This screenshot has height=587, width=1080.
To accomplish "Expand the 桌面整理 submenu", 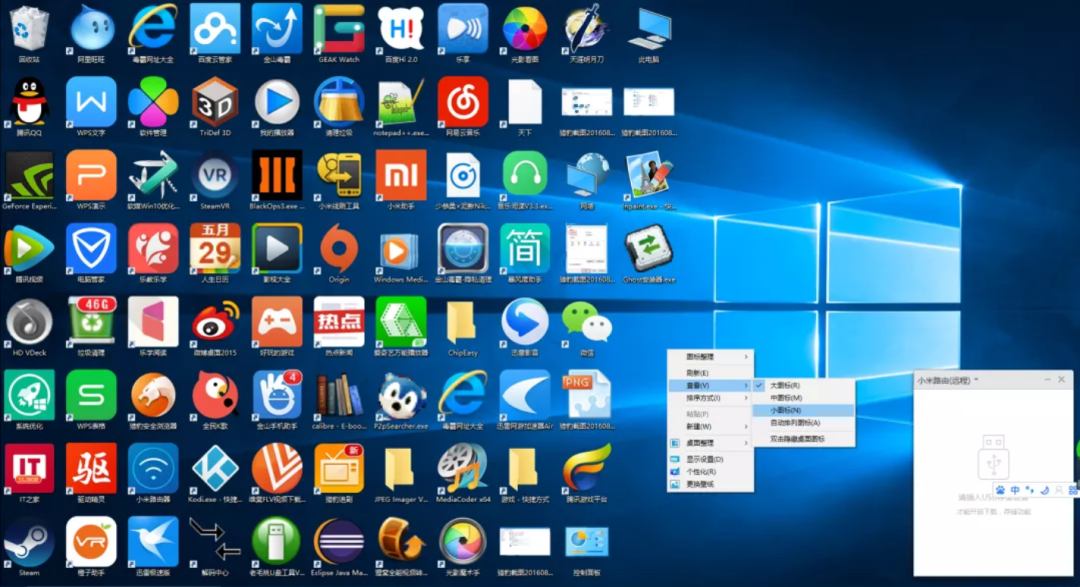I will [x=710, y=443].
